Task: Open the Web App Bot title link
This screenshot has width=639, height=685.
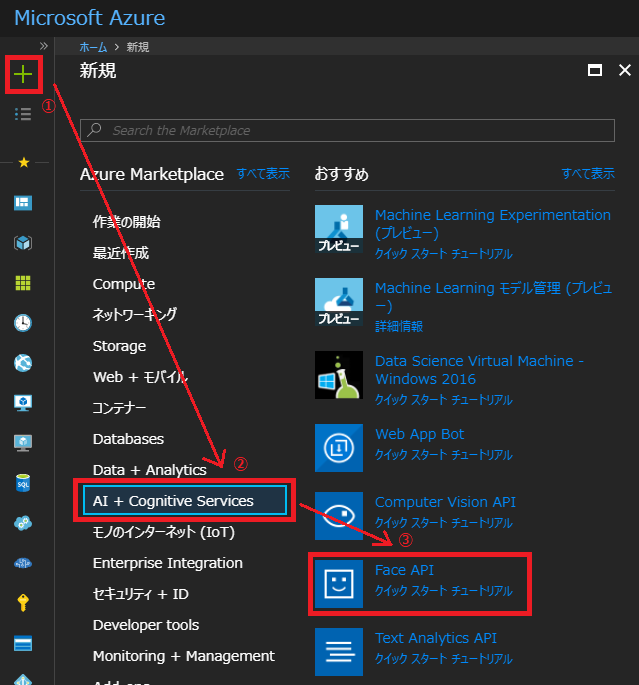Action: pyautogui.click(x=419, y=434)
